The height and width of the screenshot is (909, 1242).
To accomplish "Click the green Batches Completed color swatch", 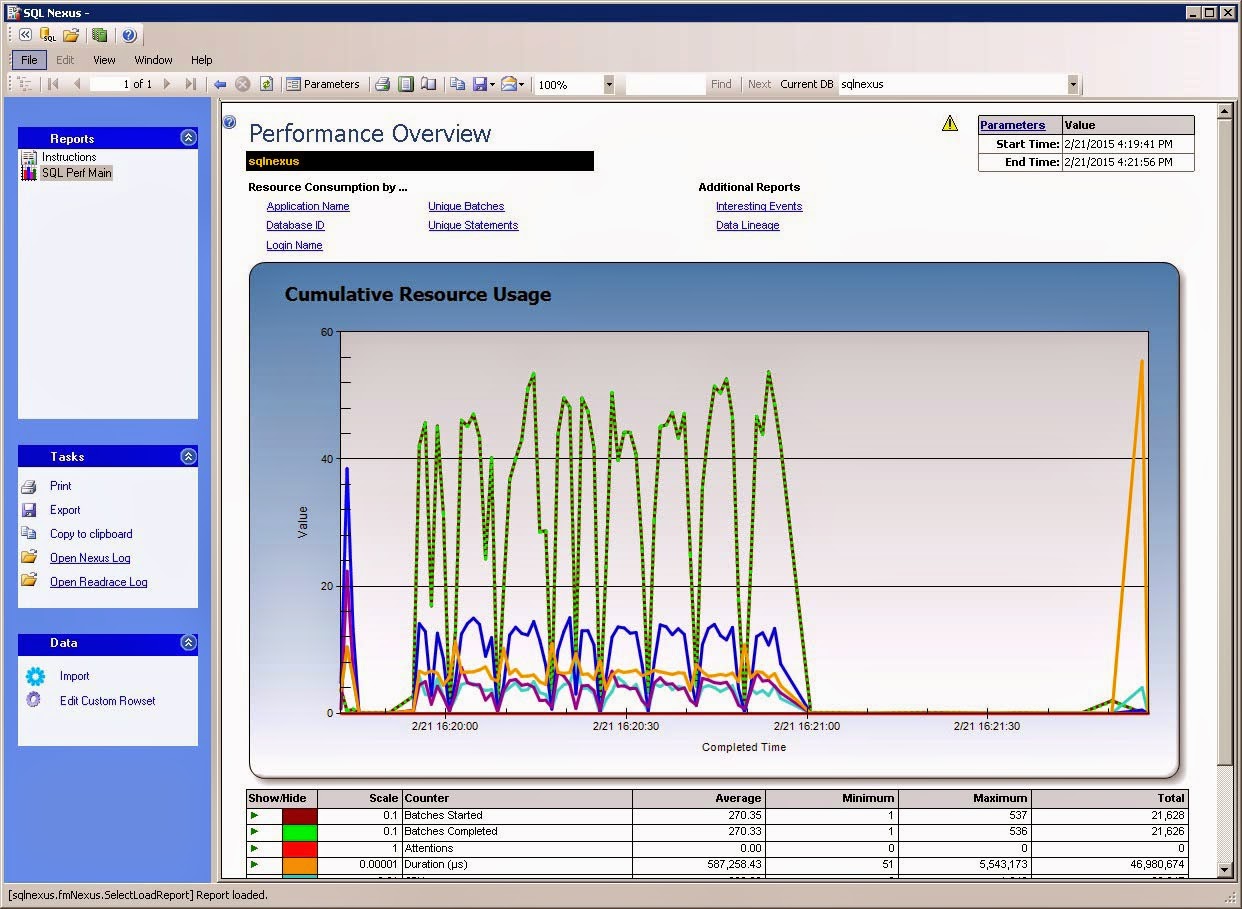I will click(300, 832).
